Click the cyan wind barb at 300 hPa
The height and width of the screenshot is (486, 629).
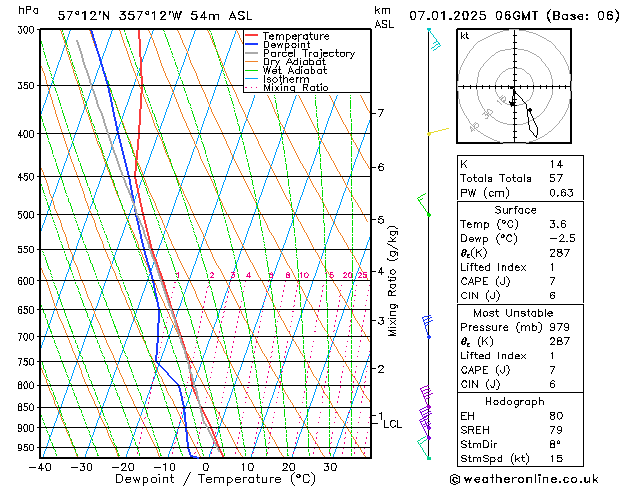435,40
